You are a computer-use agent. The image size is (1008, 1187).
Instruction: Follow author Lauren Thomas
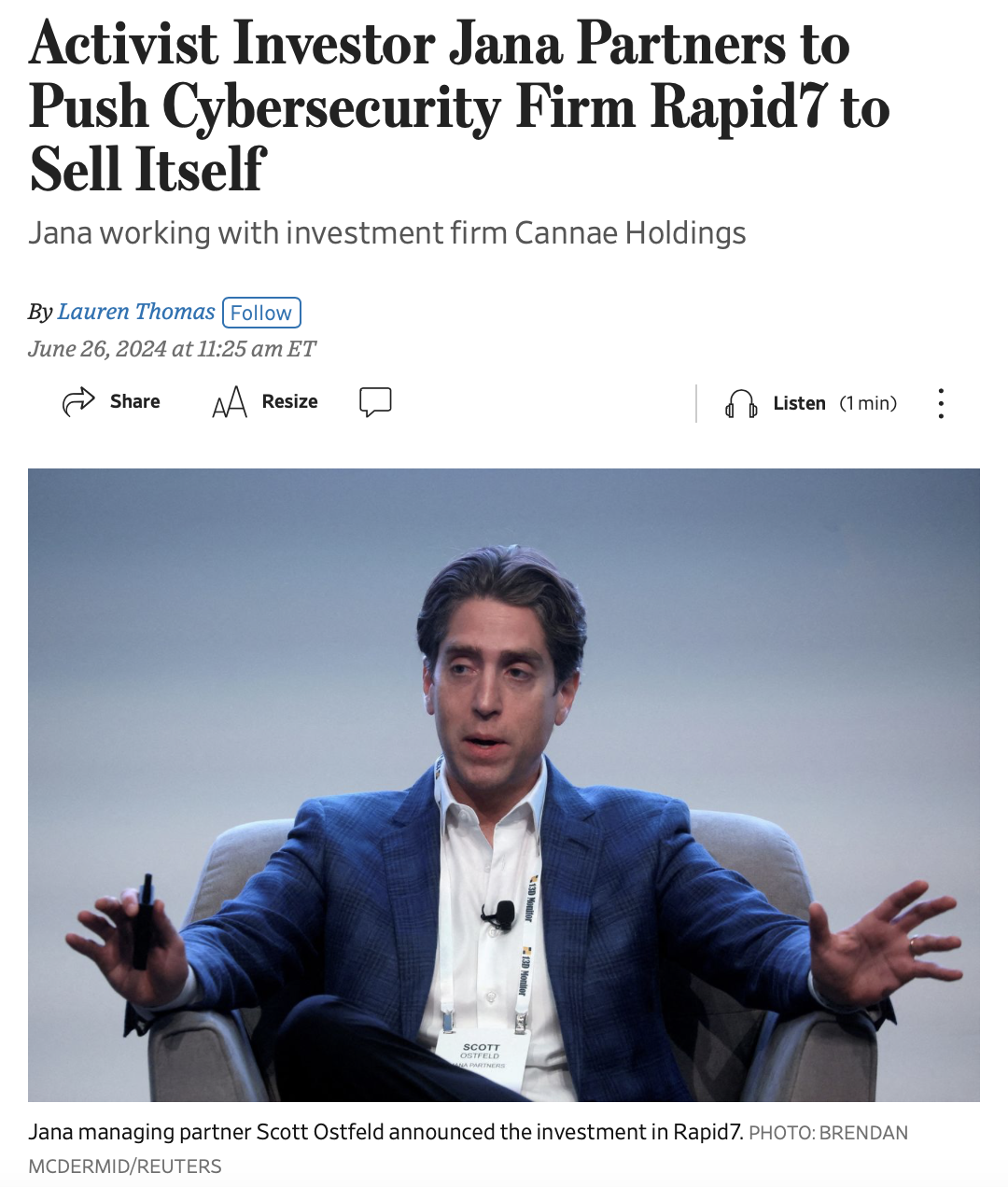pyautogui.click(x=261, y=313)
